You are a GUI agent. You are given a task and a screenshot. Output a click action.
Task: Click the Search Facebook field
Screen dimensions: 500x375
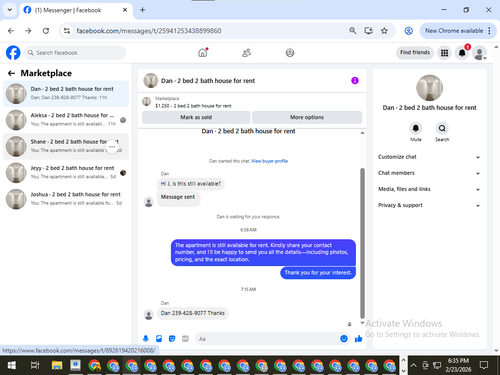click(x=75, y=53)
